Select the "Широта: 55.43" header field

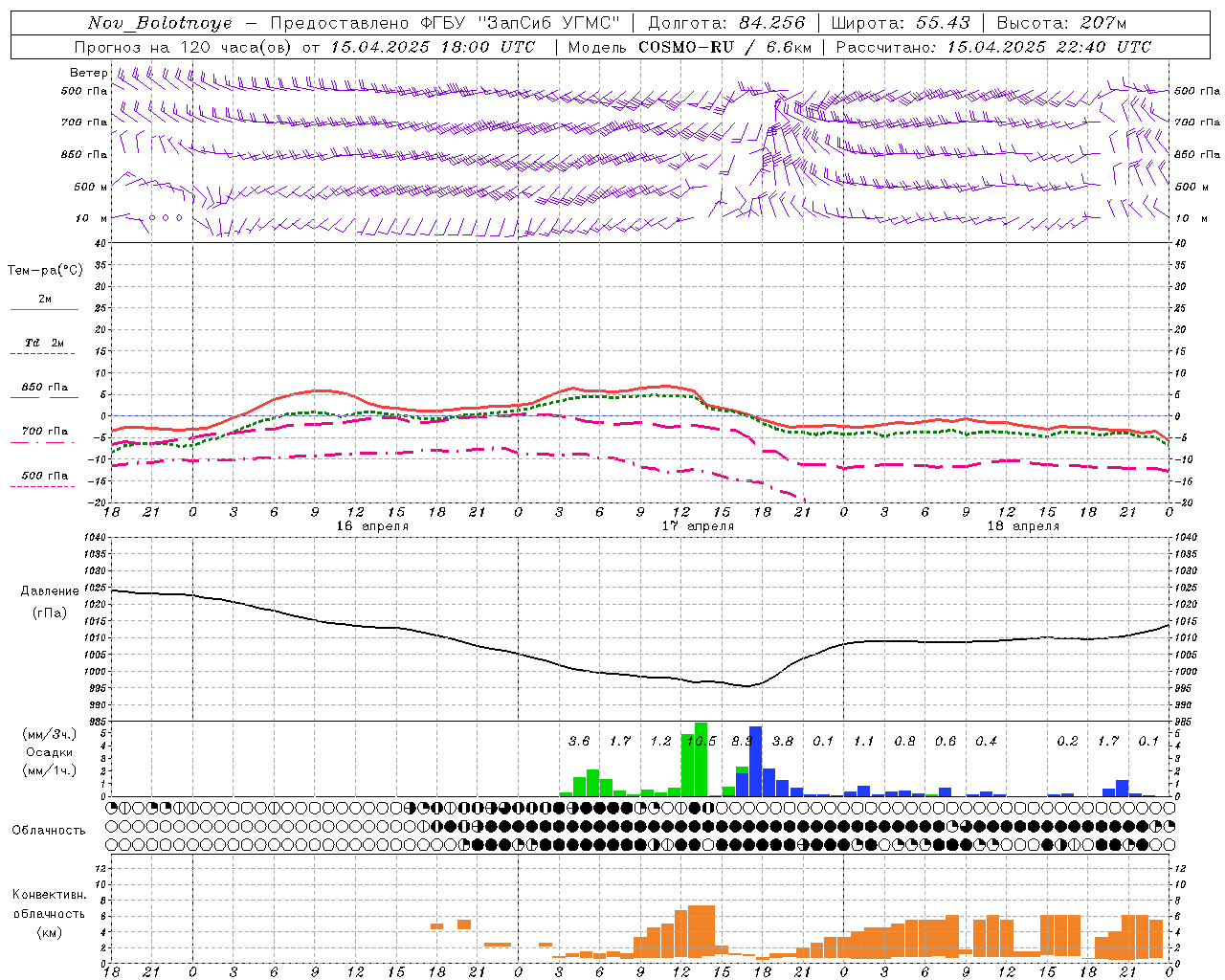coord(901,23)
